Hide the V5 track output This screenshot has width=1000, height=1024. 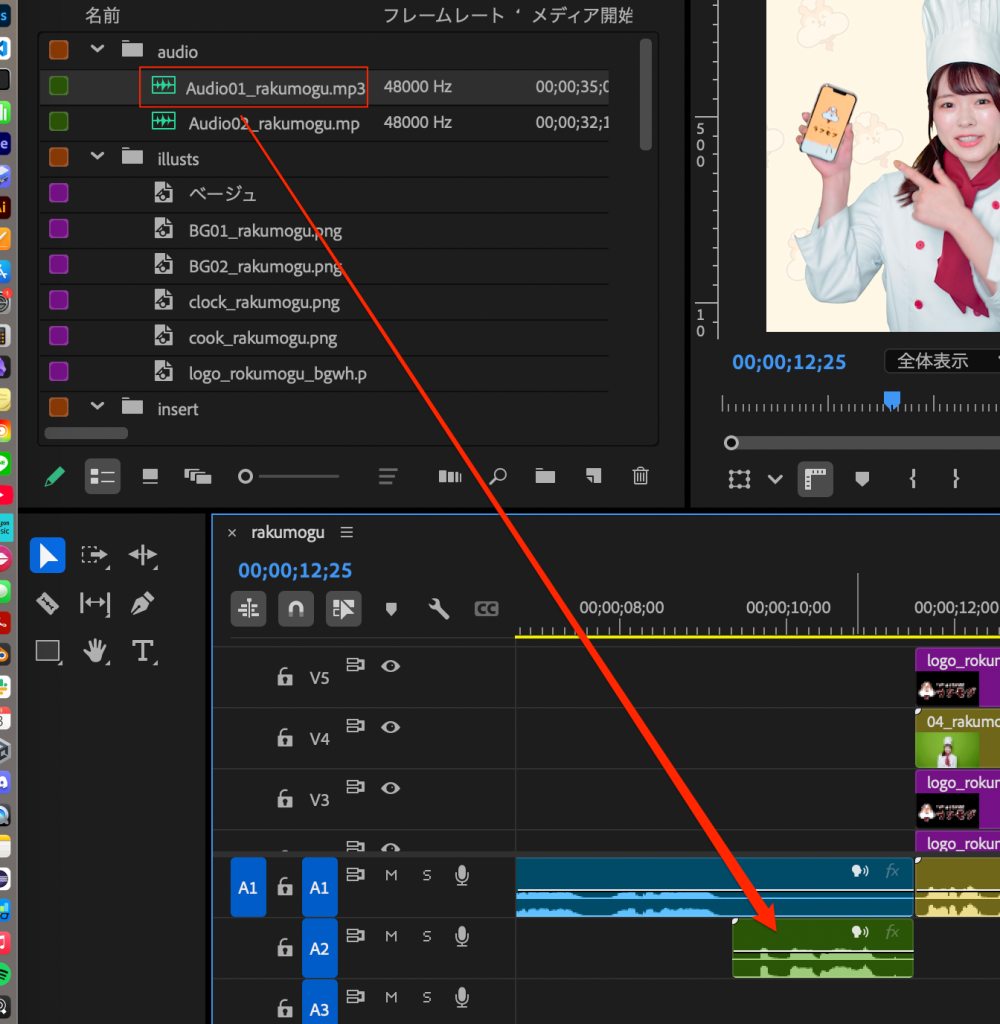click(390, 666)
